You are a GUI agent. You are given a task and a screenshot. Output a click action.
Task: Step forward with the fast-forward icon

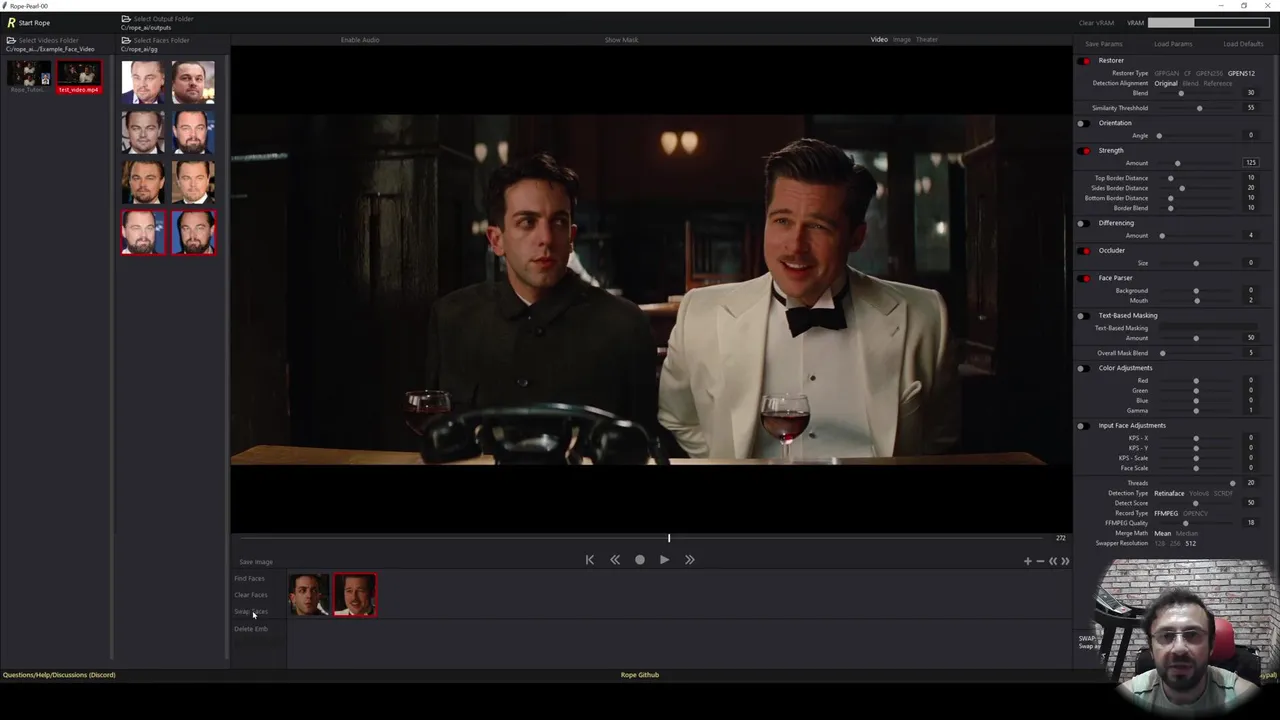click(x=689, y=560)
